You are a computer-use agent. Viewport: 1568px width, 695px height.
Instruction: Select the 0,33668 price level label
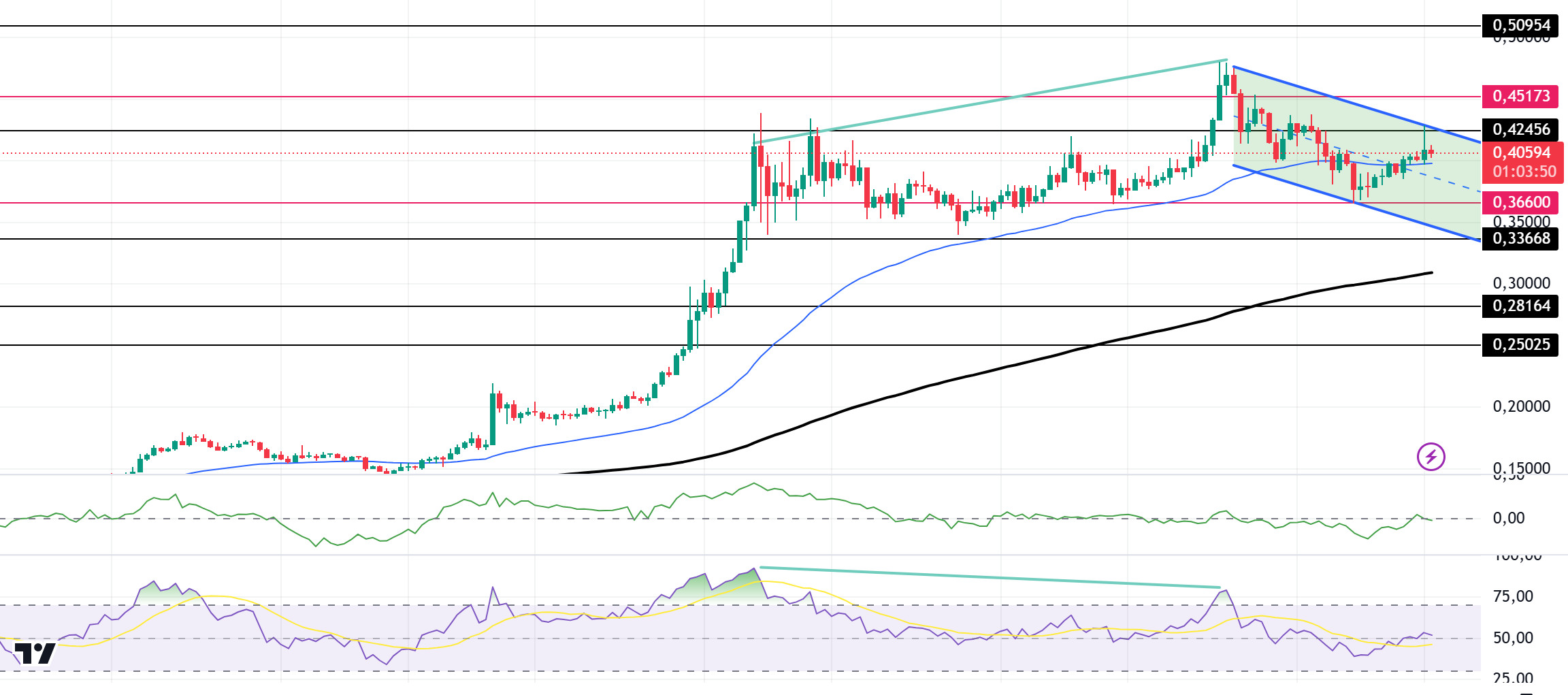pyautogui.click(x=1520, y=238)
